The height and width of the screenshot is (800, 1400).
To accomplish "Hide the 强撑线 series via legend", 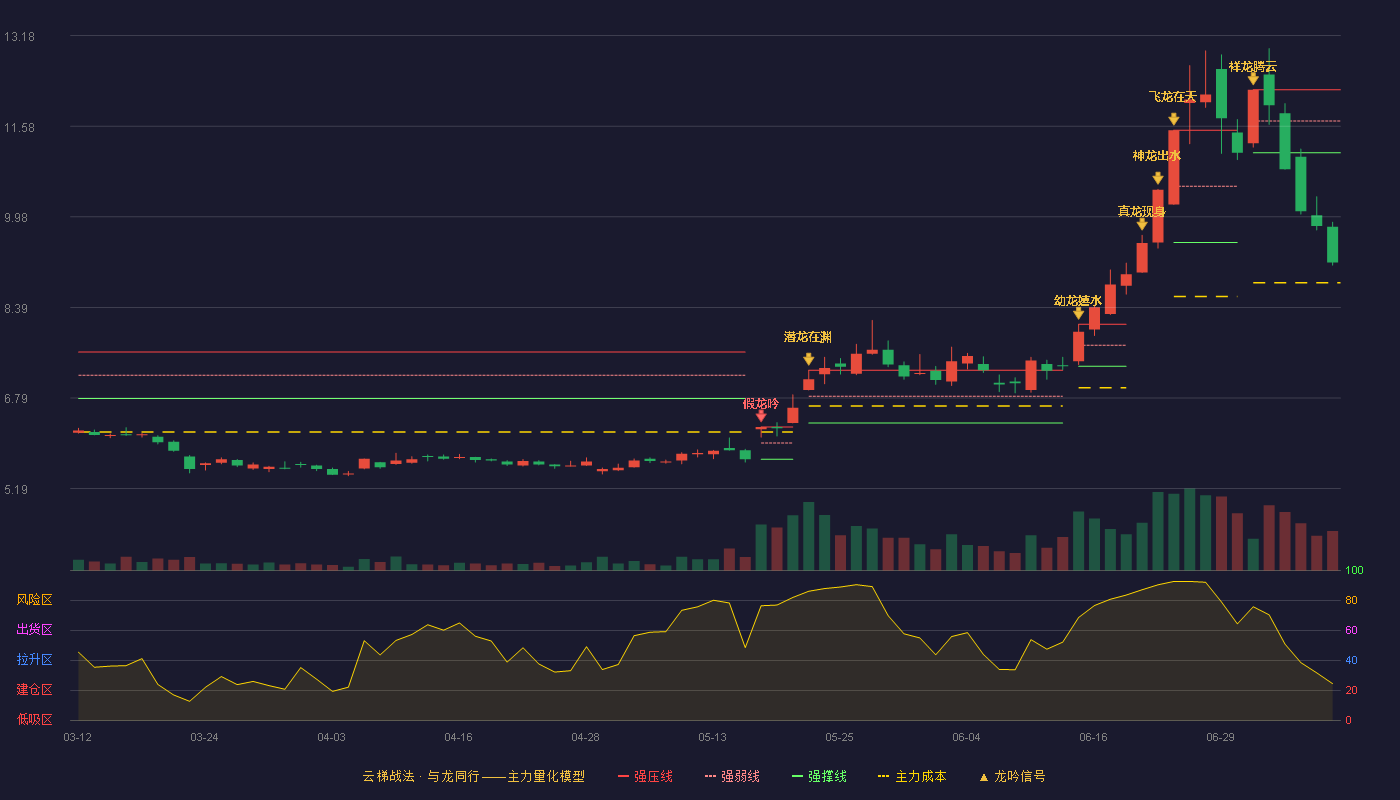I will point(819,776).
